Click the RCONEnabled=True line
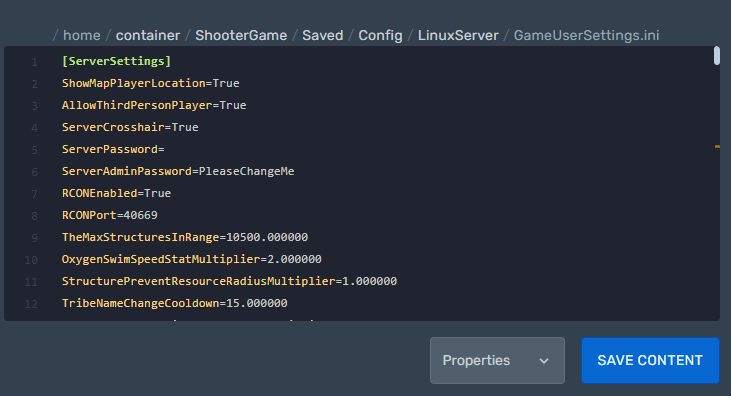731x396 pixels. pyautogui.click(x=117, y=193)
